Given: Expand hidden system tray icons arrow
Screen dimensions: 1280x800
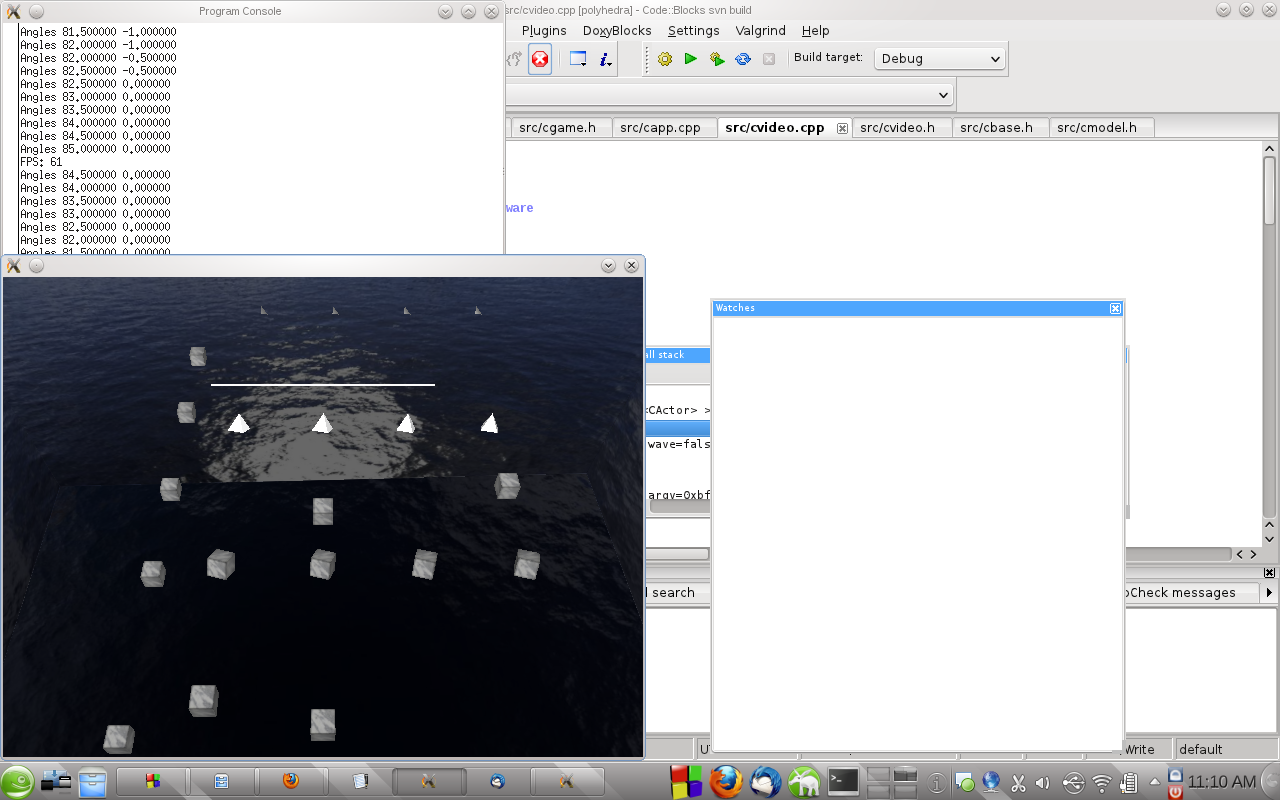Looking at the screenshot, I should point(1155,782).
